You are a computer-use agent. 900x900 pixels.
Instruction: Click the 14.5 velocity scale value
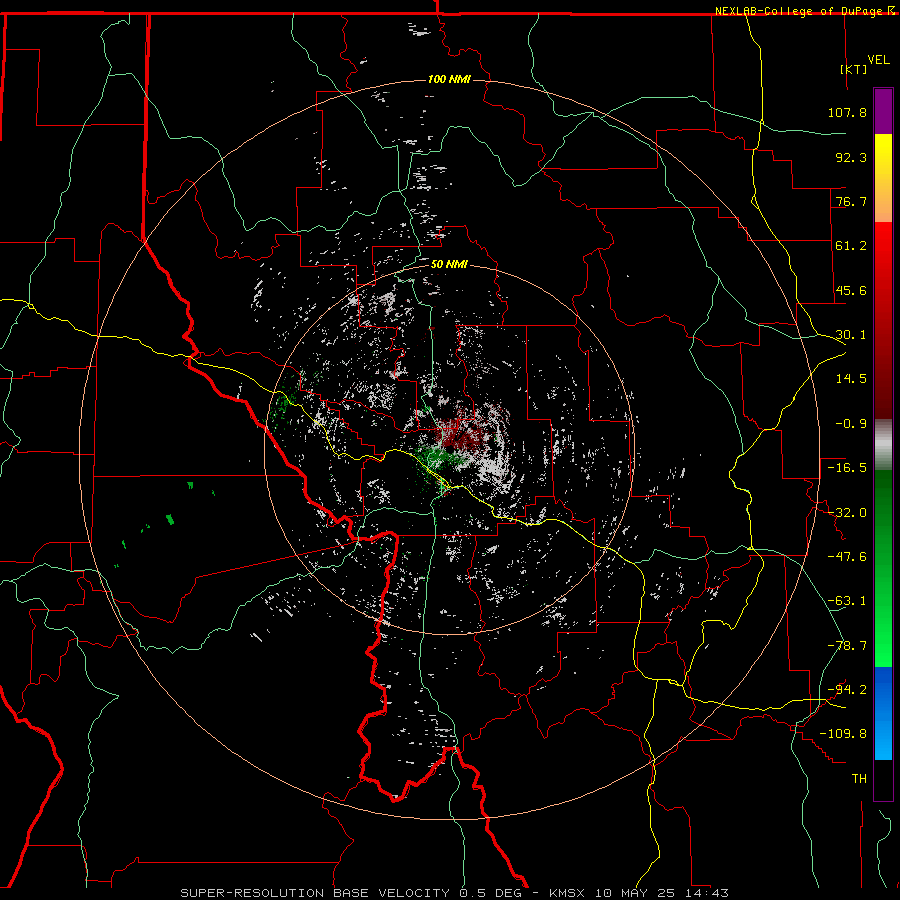tap(851, 379)
